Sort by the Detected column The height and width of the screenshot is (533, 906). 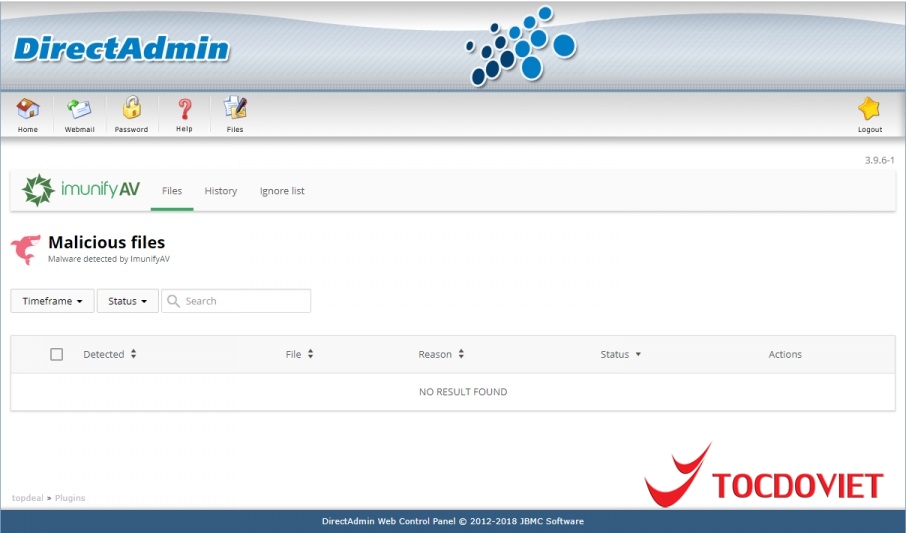click(110, 354)
